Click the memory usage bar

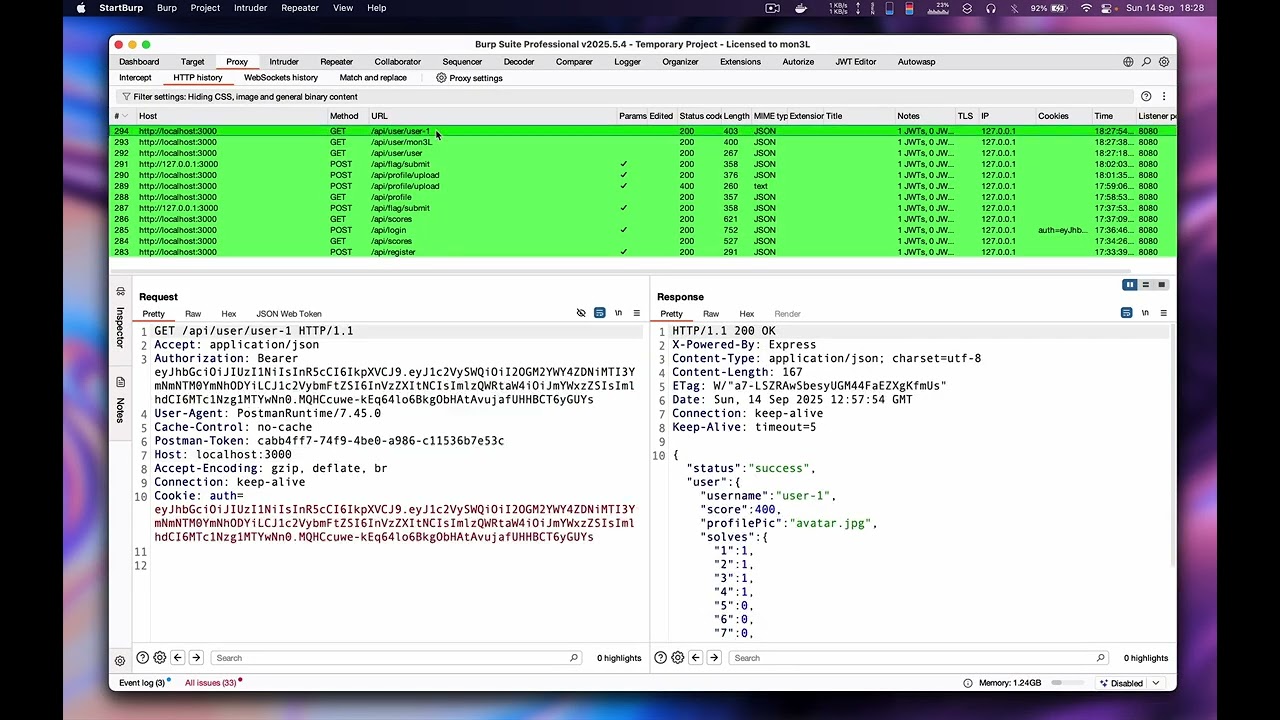(x=1069, y=683)
